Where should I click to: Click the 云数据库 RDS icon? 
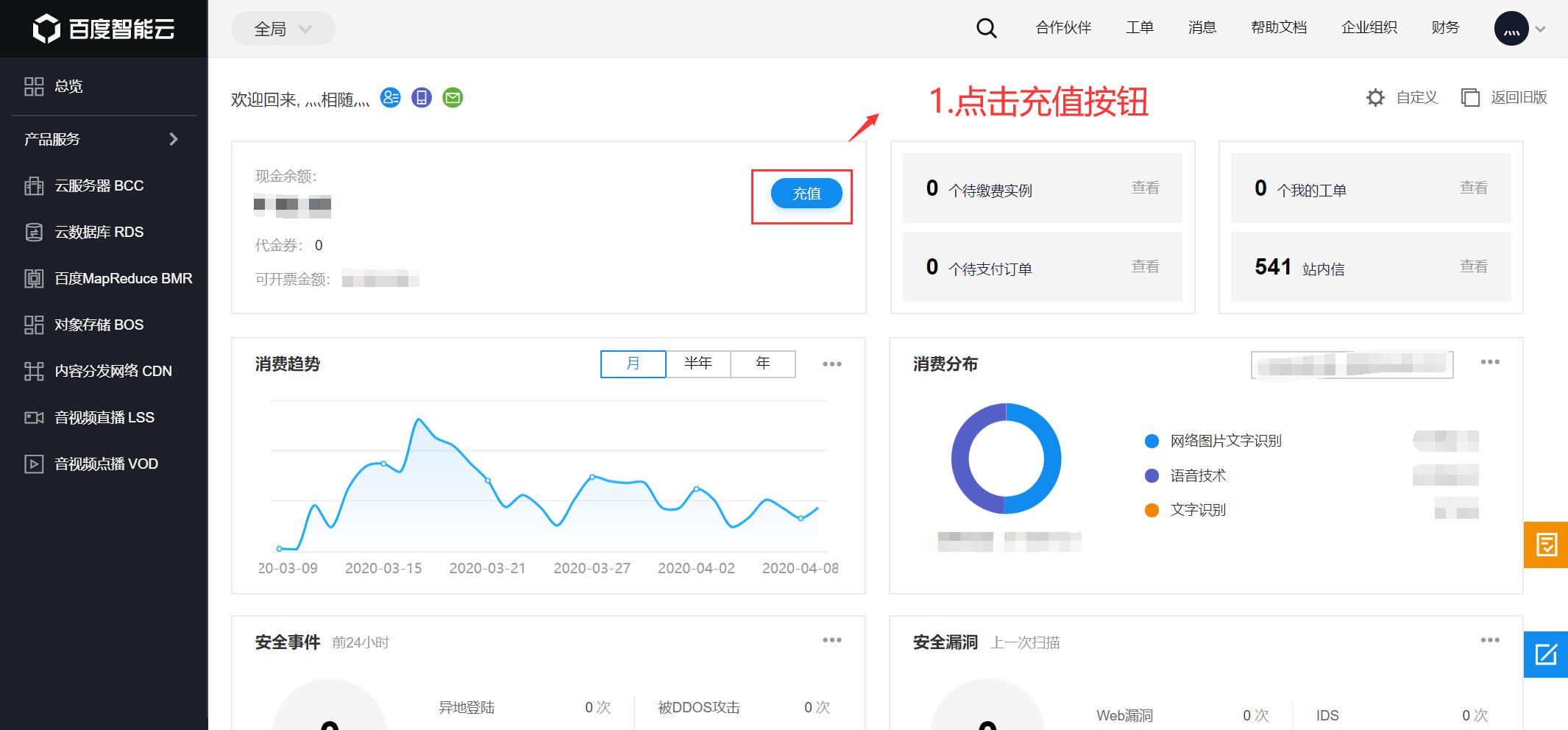[x=34, y=232]
